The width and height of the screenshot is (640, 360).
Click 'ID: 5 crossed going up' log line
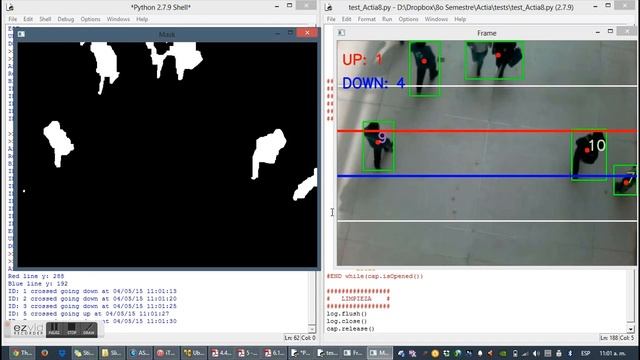pyautogui.click(x=88, y=313)
